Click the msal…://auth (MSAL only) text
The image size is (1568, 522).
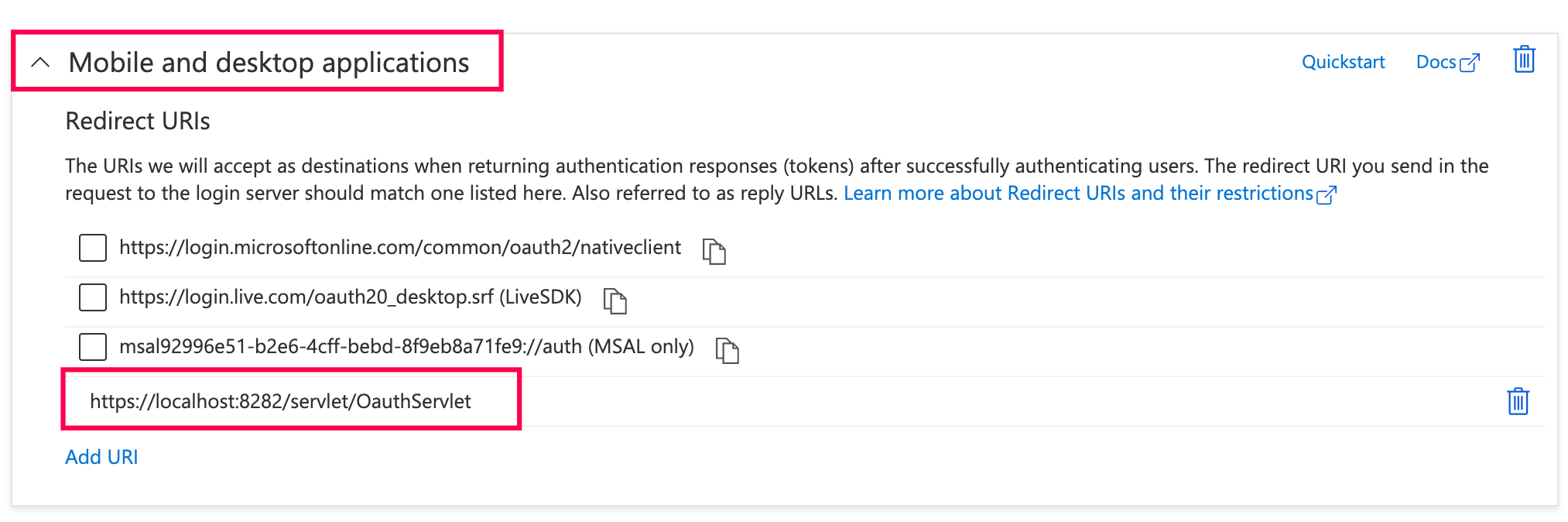pyautogui.click(x=406, y=347)
